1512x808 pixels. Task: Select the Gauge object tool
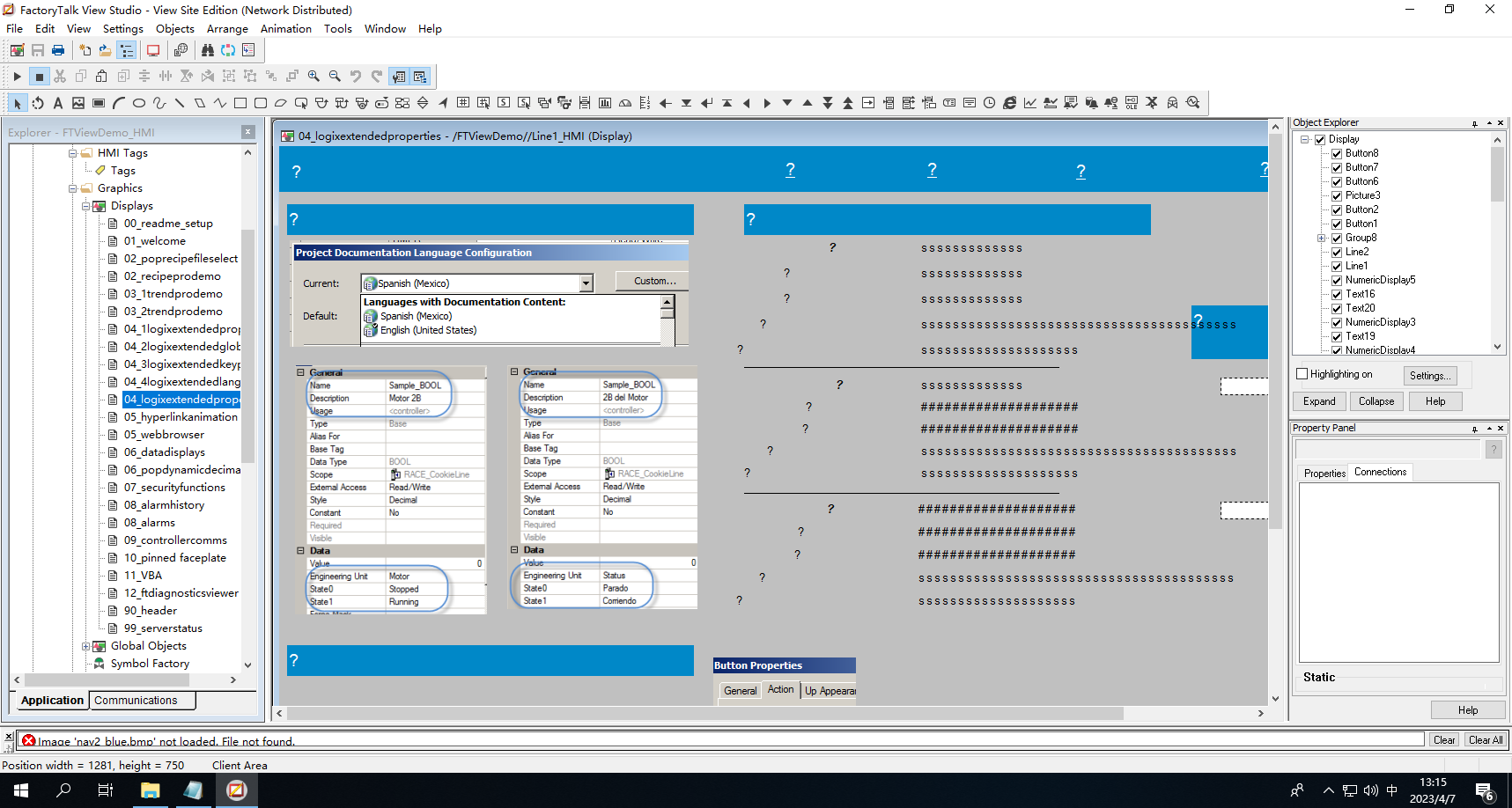625,103
